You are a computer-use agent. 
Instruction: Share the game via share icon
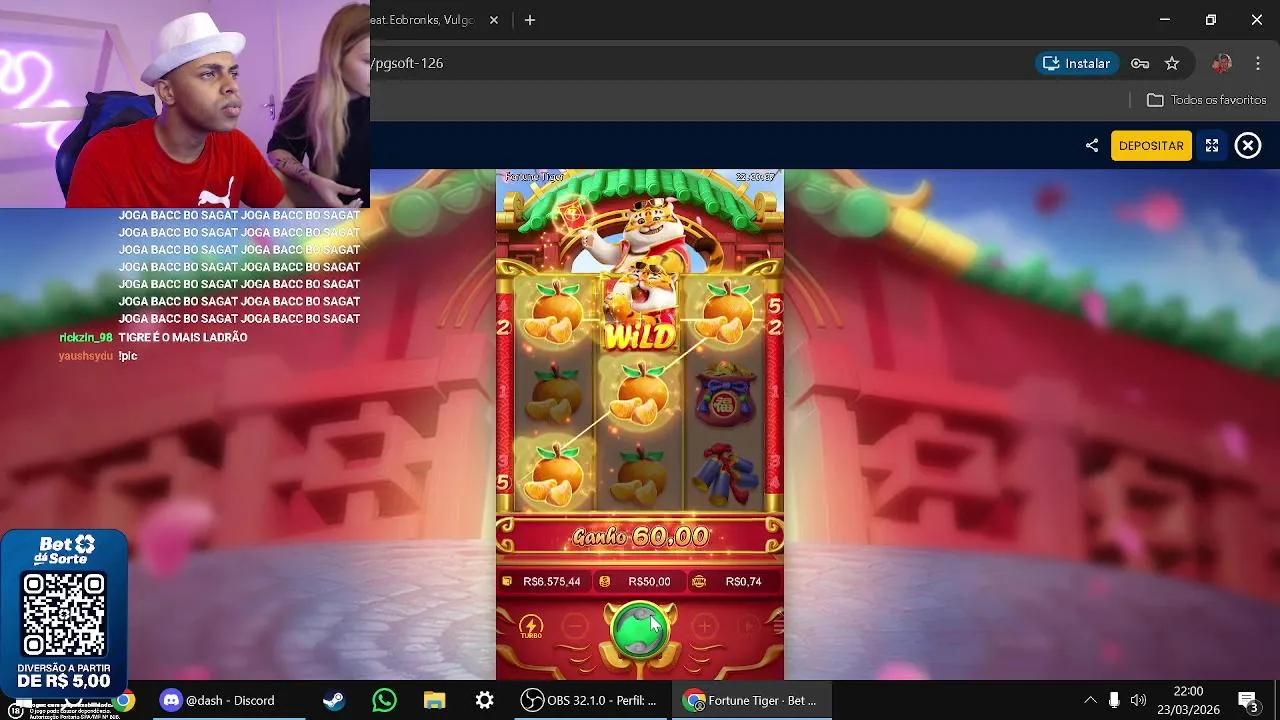(1091, 145)
